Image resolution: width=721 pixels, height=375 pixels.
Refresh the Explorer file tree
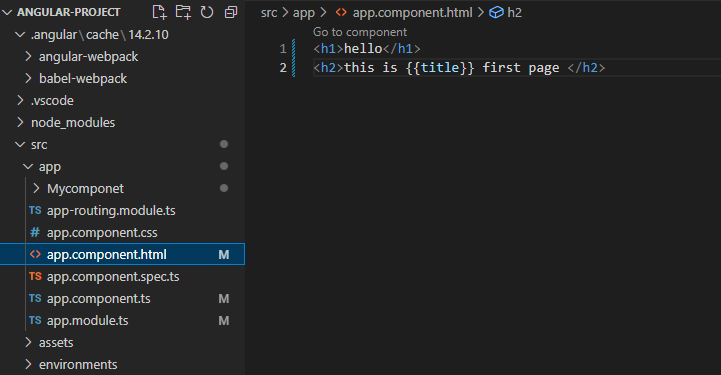click(x=207, y=12)
